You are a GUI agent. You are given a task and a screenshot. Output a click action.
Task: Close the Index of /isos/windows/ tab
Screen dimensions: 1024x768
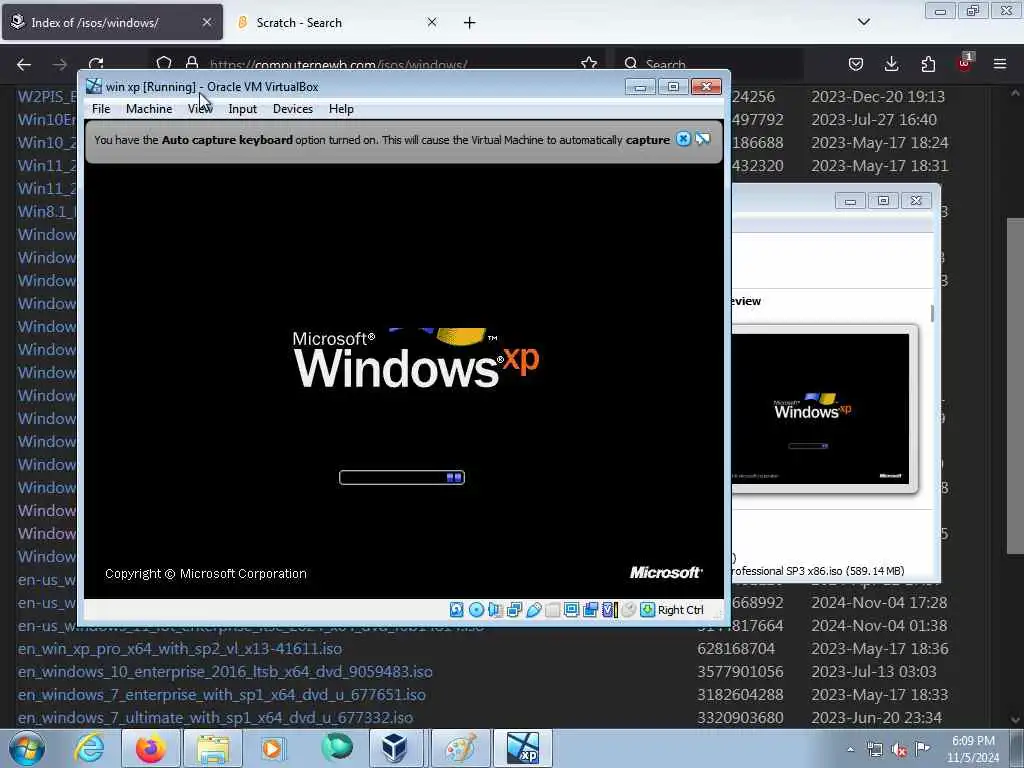click(x=206, y=22)
